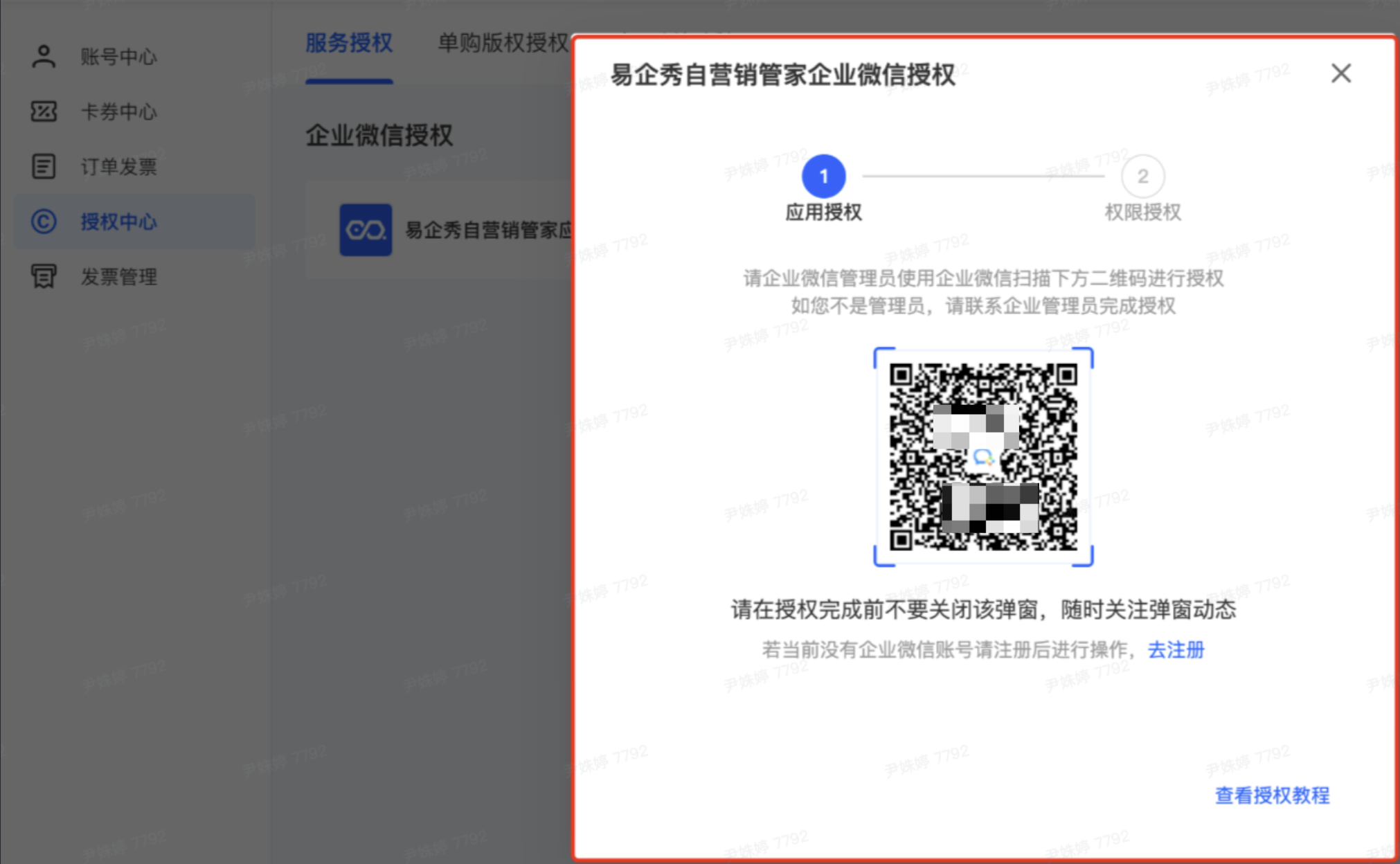Click the WeChat Work logo in QR code
Viewport: 1400px width, 864px height.
click(983, 457)
